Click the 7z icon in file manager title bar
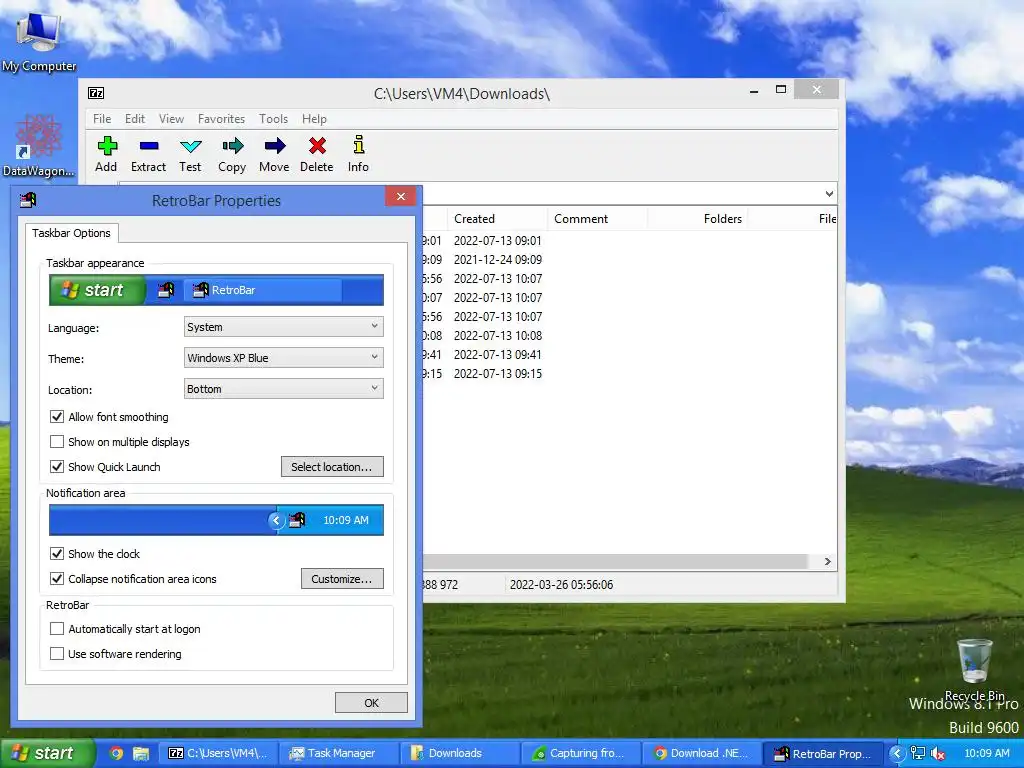This screenshot has height=768, width=1024. click(96, 93)
